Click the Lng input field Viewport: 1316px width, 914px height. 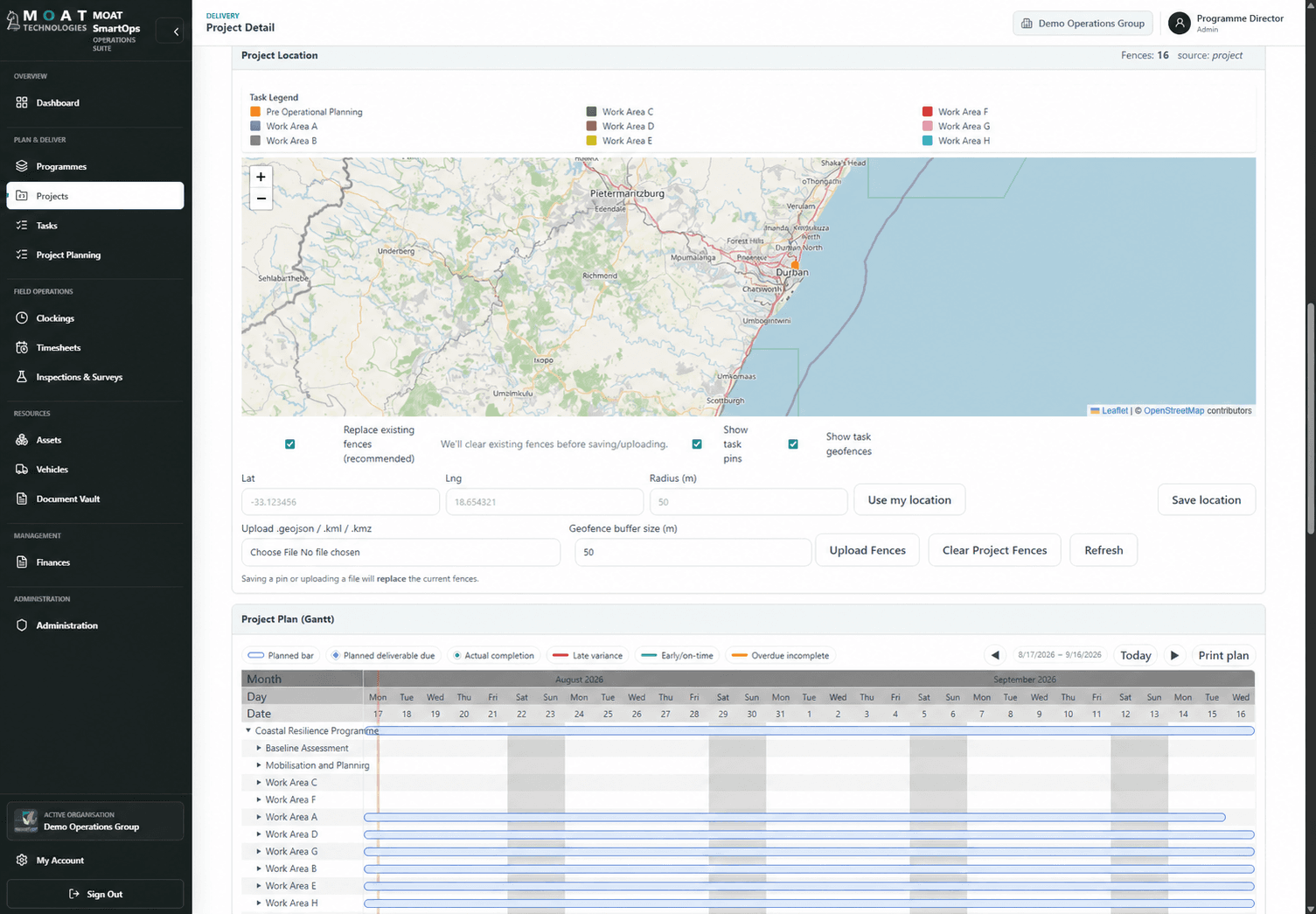point(545,502)
